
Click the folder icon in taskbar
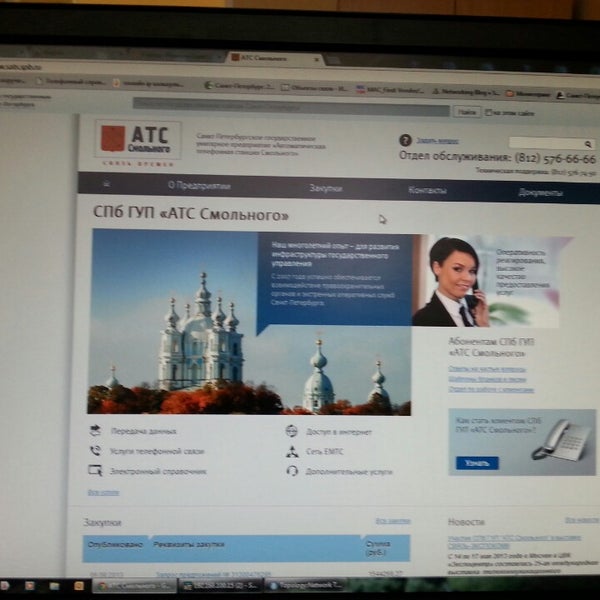tap(54, 586)
